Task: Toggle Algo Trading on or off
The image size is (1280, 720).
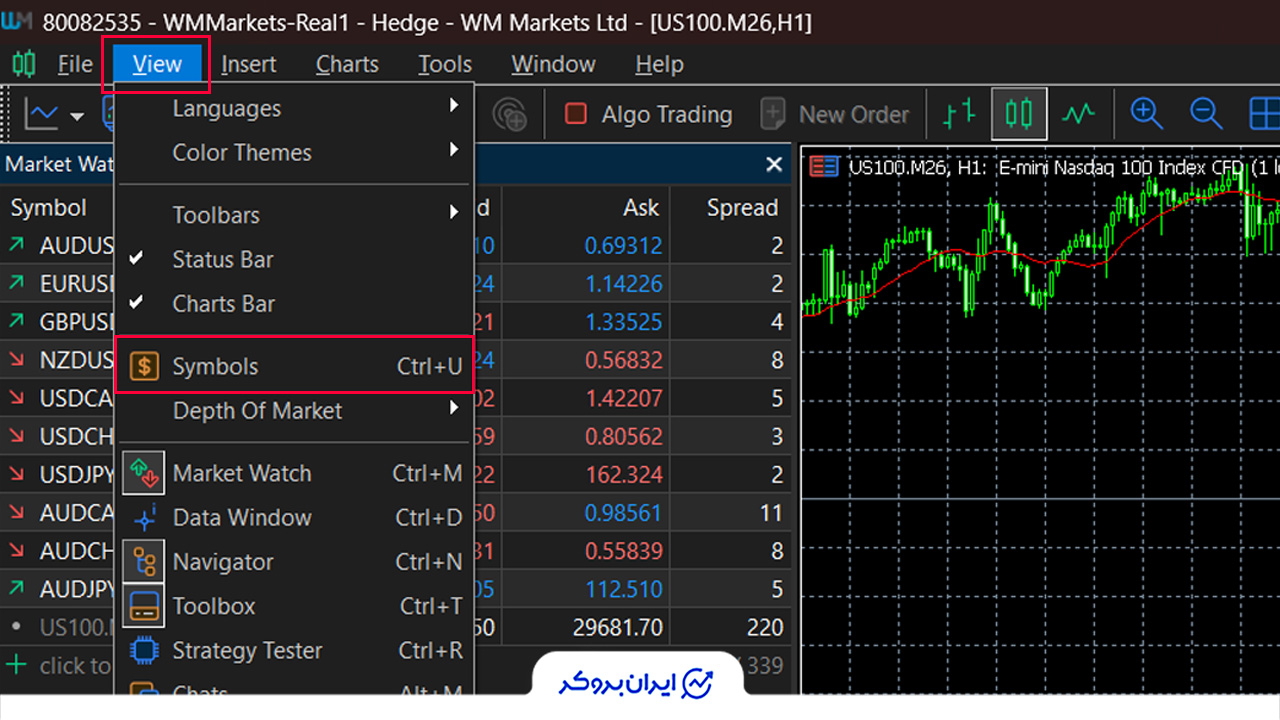Action: pos(648,115)
